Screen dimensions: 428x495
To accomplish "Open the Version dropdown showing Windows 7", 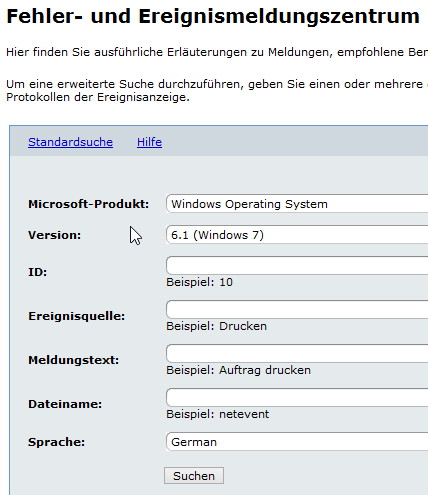I will coord(297,235).
